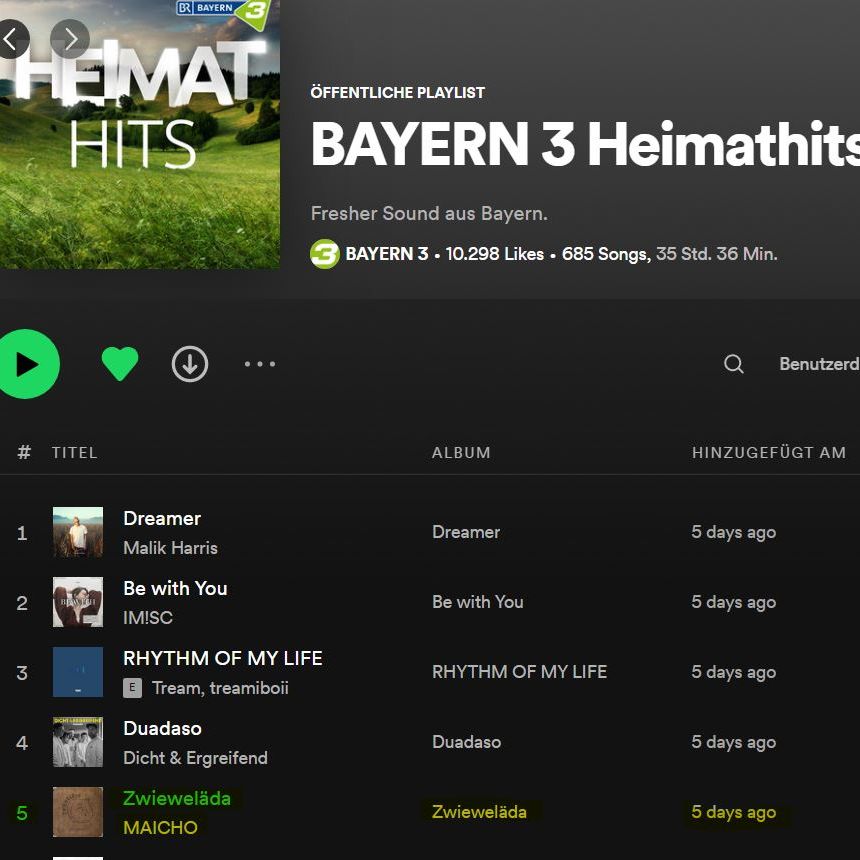Sort by HINZUGEFÜGT AM column header
This screenshot has width=860, height=860.
coord(769,452)
